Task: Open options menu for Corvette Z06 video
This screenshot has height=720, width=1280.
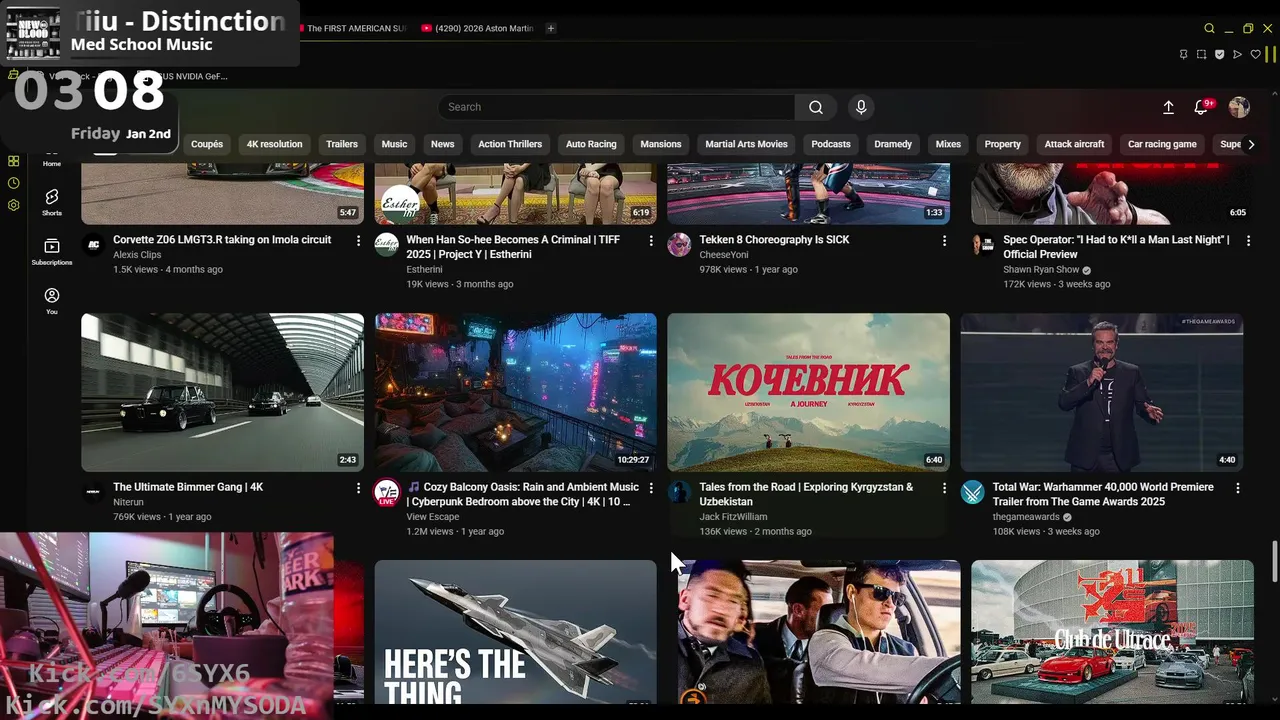Action: (358, 240)
